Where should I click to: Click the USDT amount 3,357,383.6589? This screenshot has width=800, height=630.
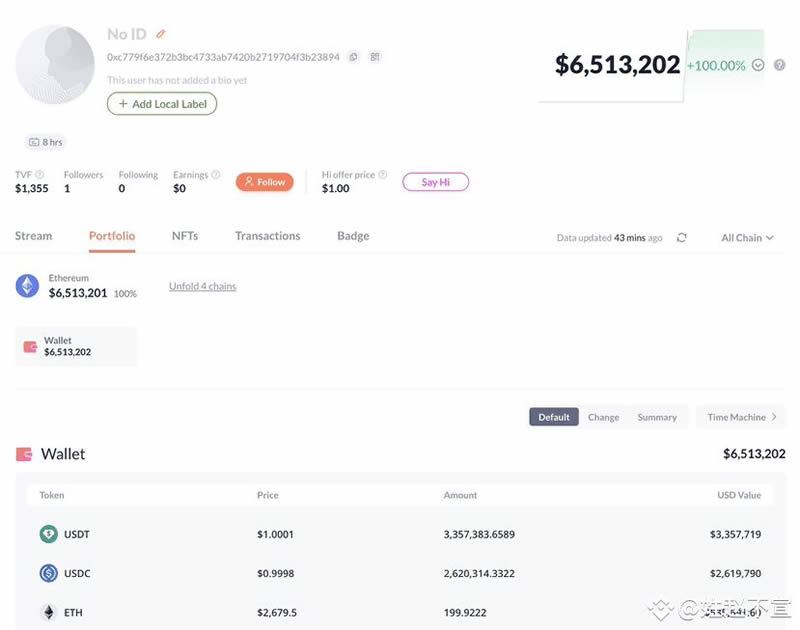tap(479, 534)
